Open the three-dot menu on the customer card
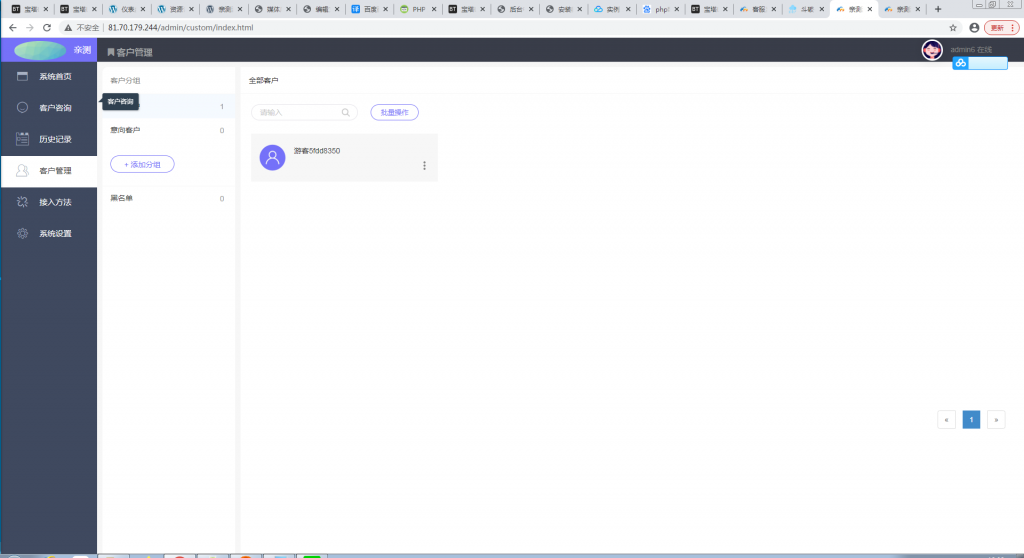Image resolution: width=1024 pixels, height=558 pixels. coord(424,165)
